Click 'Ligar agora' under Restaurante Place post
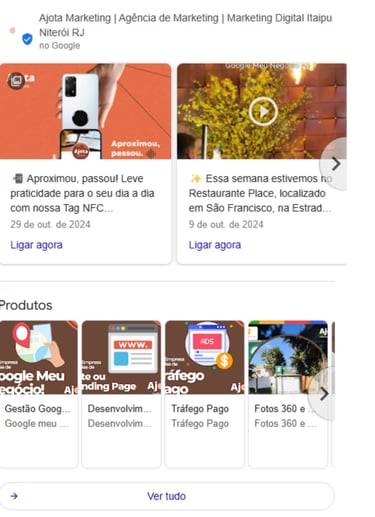375x517 pixels. [x=215, y=245]
